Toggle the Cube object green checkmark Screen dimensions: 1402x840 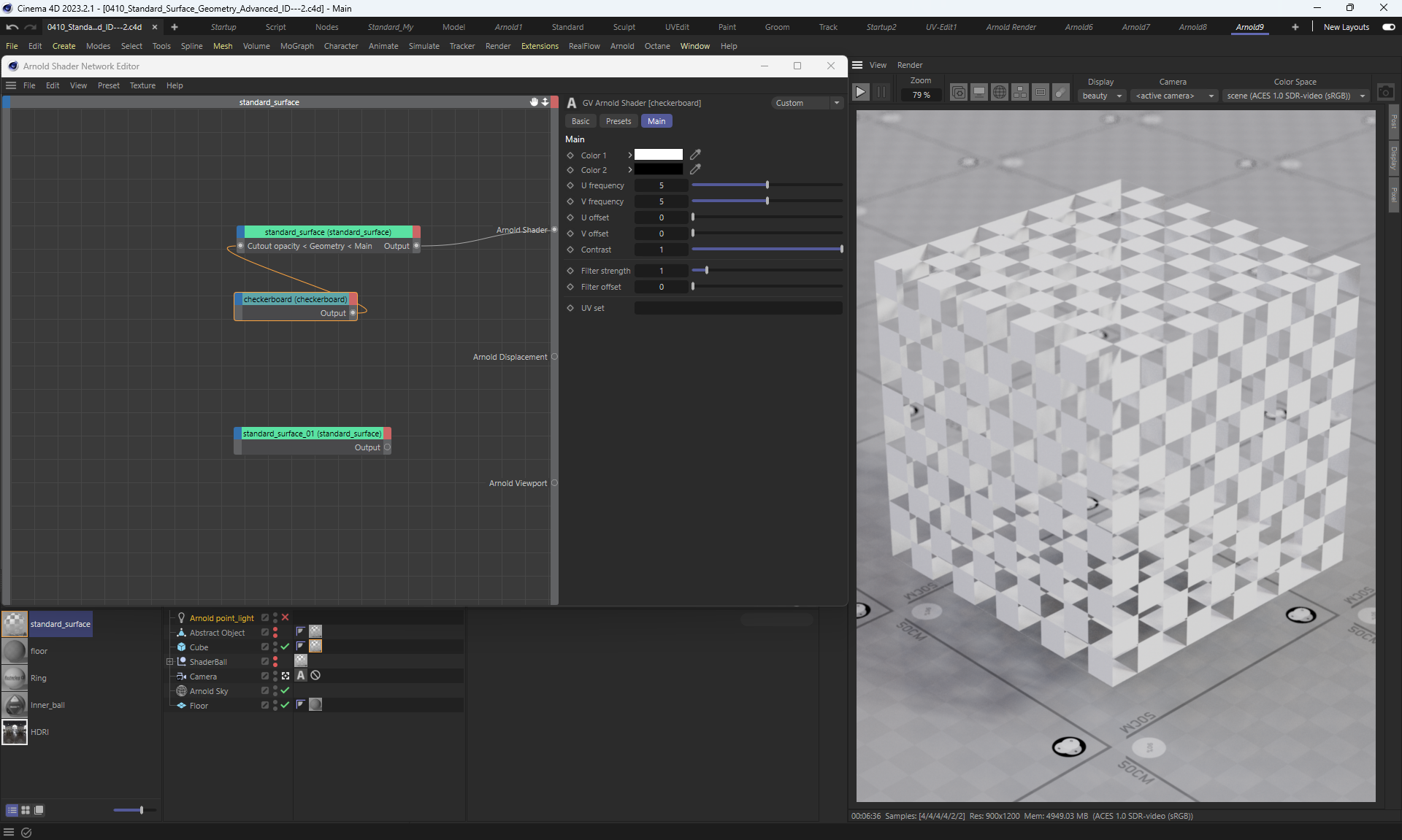pyautogui.click(x=286, y=647)
